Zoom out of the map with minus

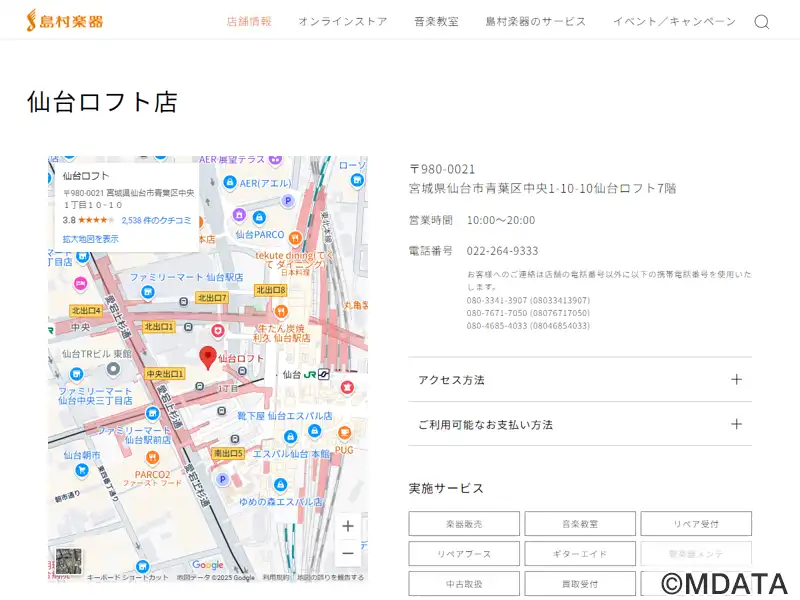coord(348,553)
